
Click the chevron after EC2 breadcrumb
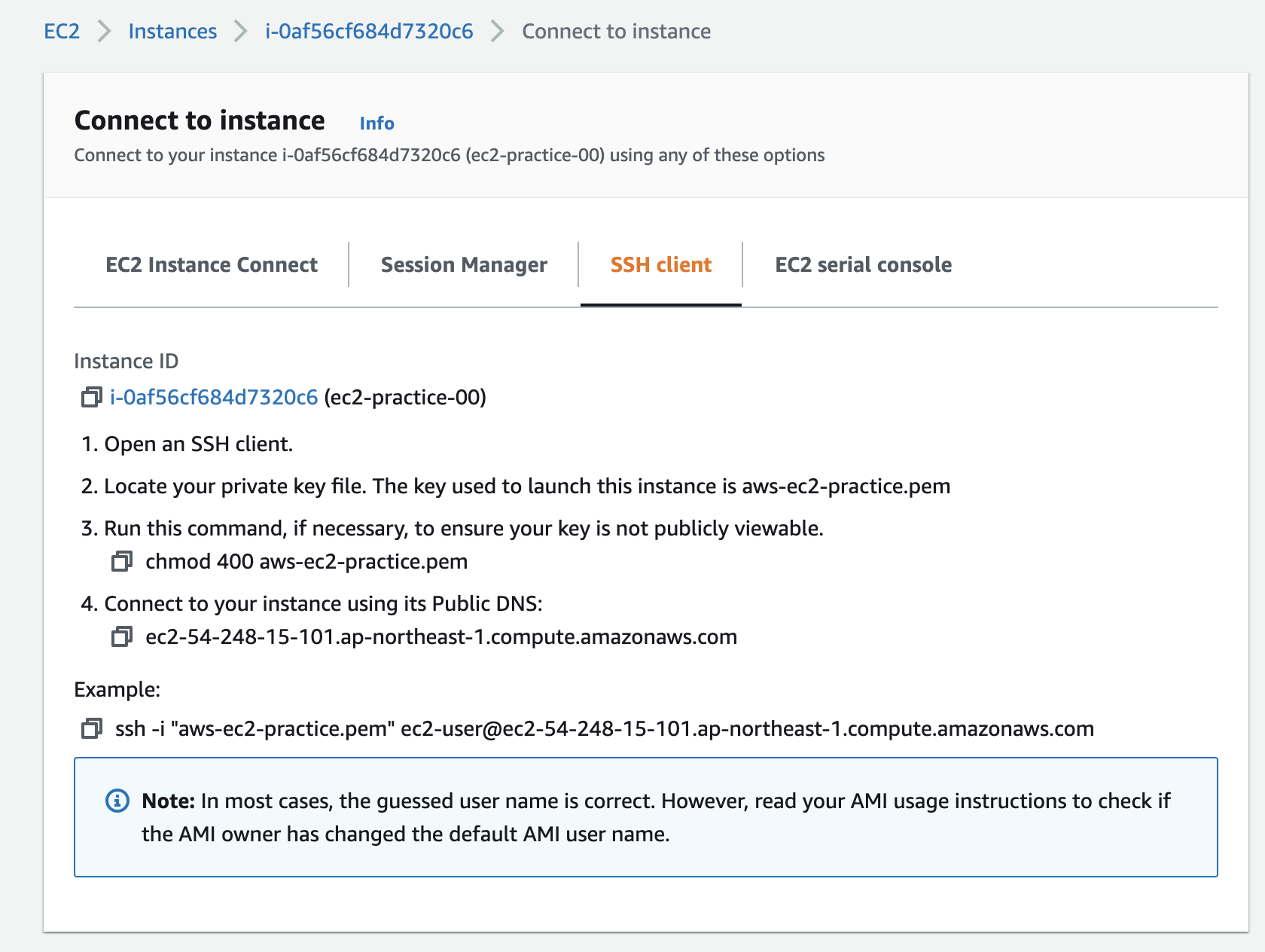click(104, 32)
